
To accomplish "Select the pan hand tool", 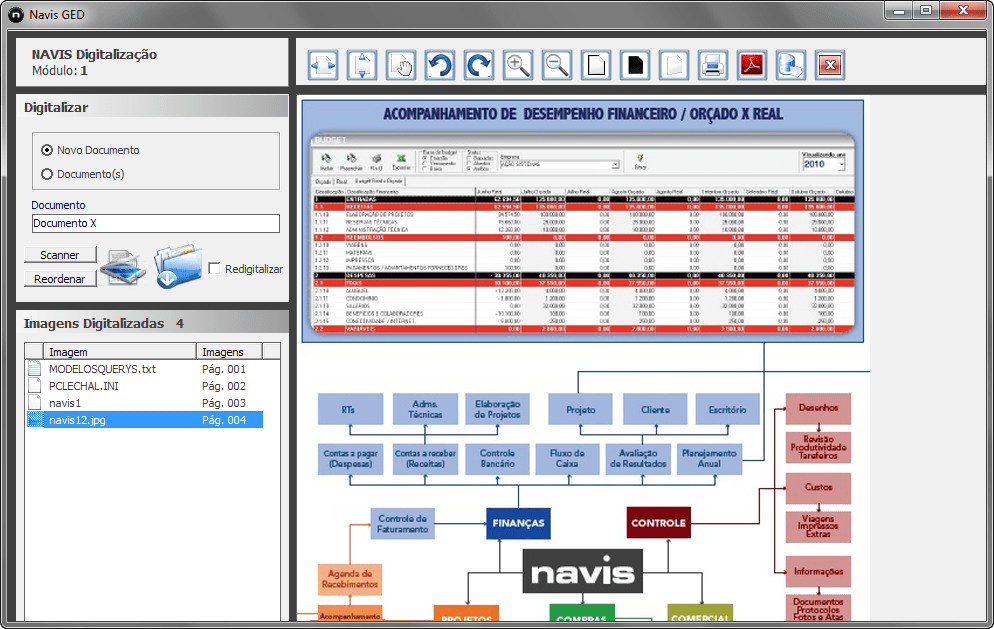I will [x=400, y=64].
